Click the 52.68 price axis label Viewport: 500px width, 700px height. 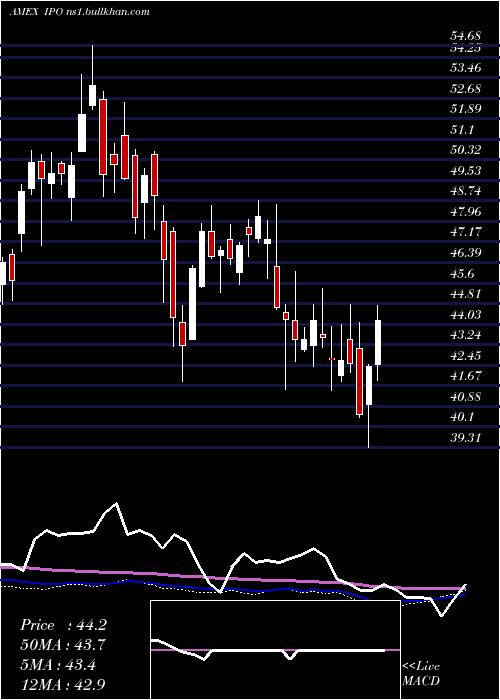(x=466, y=88)
